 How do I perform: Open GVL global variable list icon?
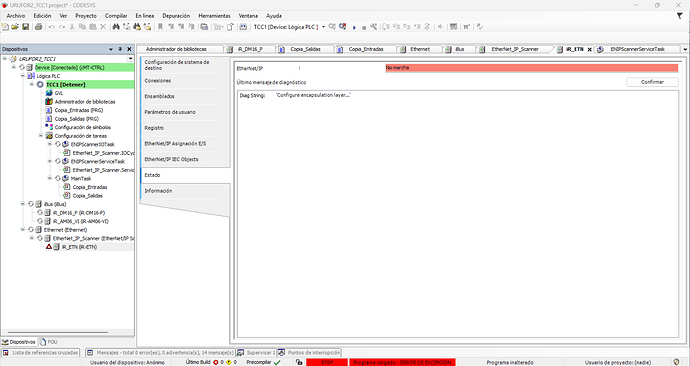click(x=49, y=93)
